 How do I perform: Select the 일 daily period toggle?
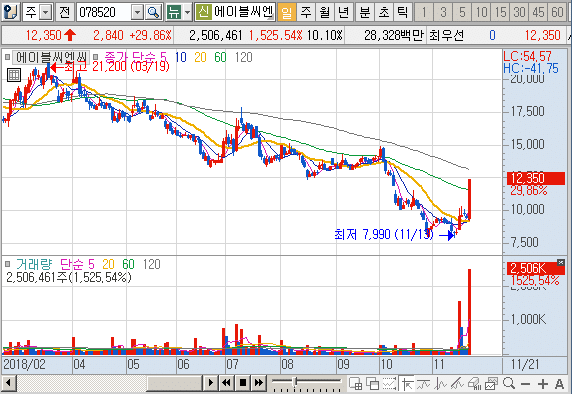tap(287, 13)
